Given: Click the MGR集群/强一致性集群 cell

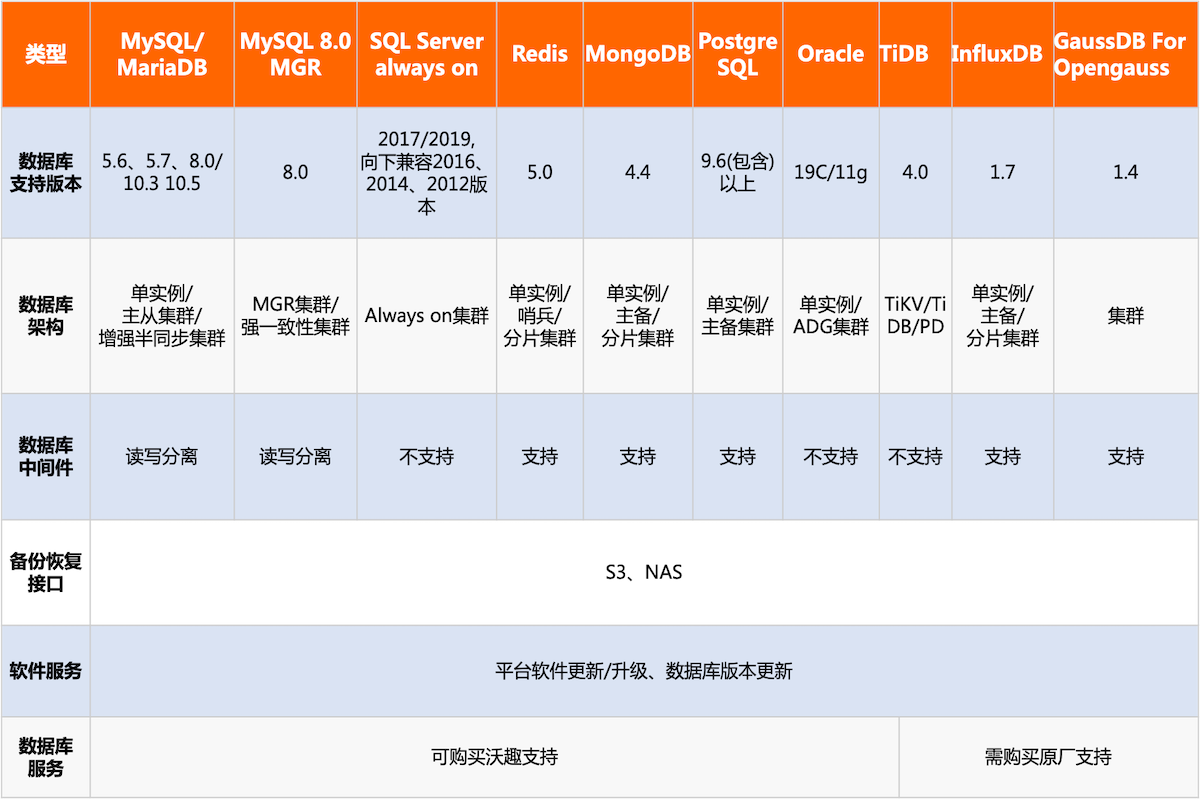Looking at the screenshot, I should pyautogui.click(x=295, y=316).
